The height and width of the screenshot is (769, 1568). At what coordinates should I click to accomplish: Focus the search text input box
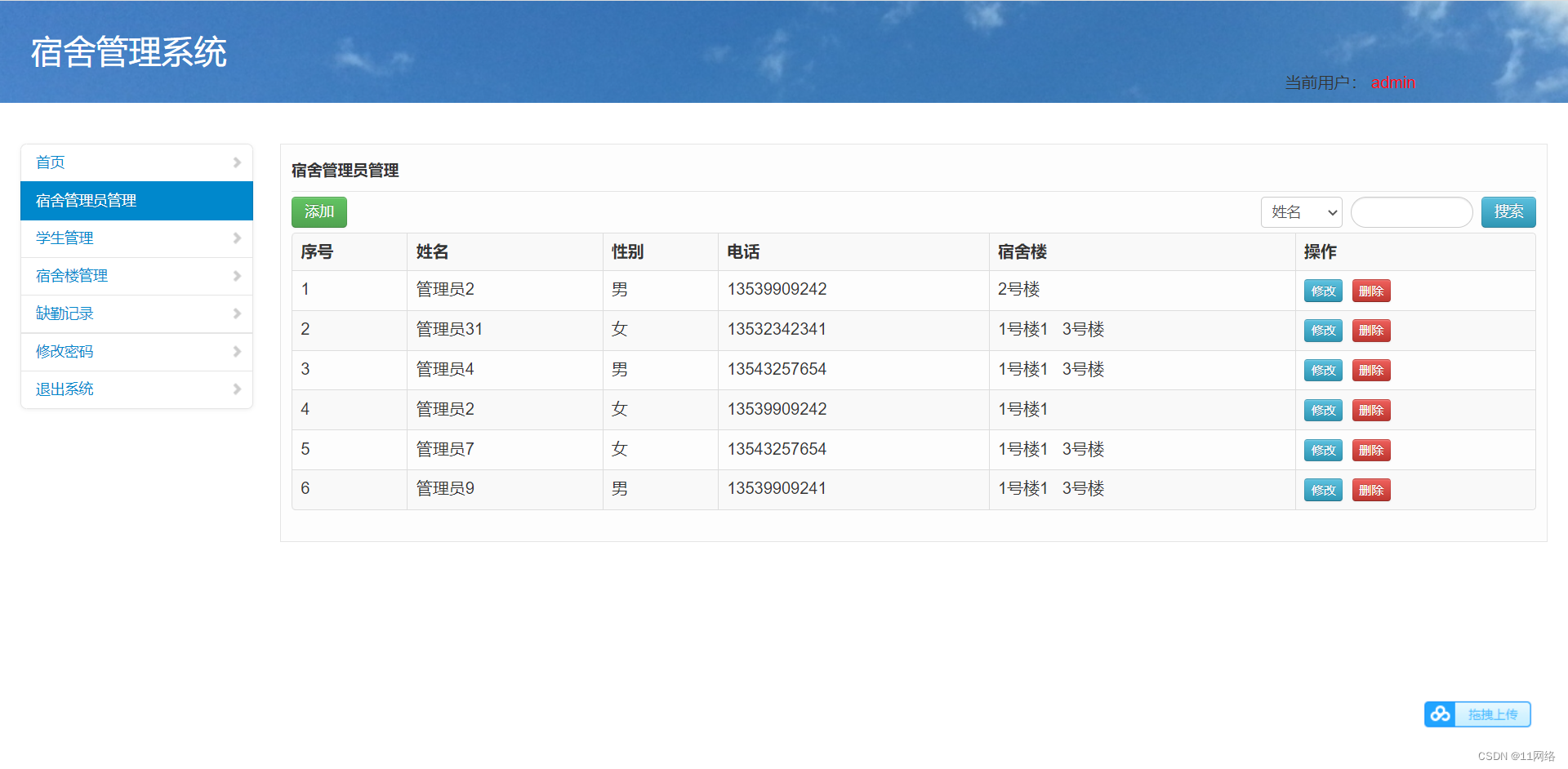[1412, 212]
